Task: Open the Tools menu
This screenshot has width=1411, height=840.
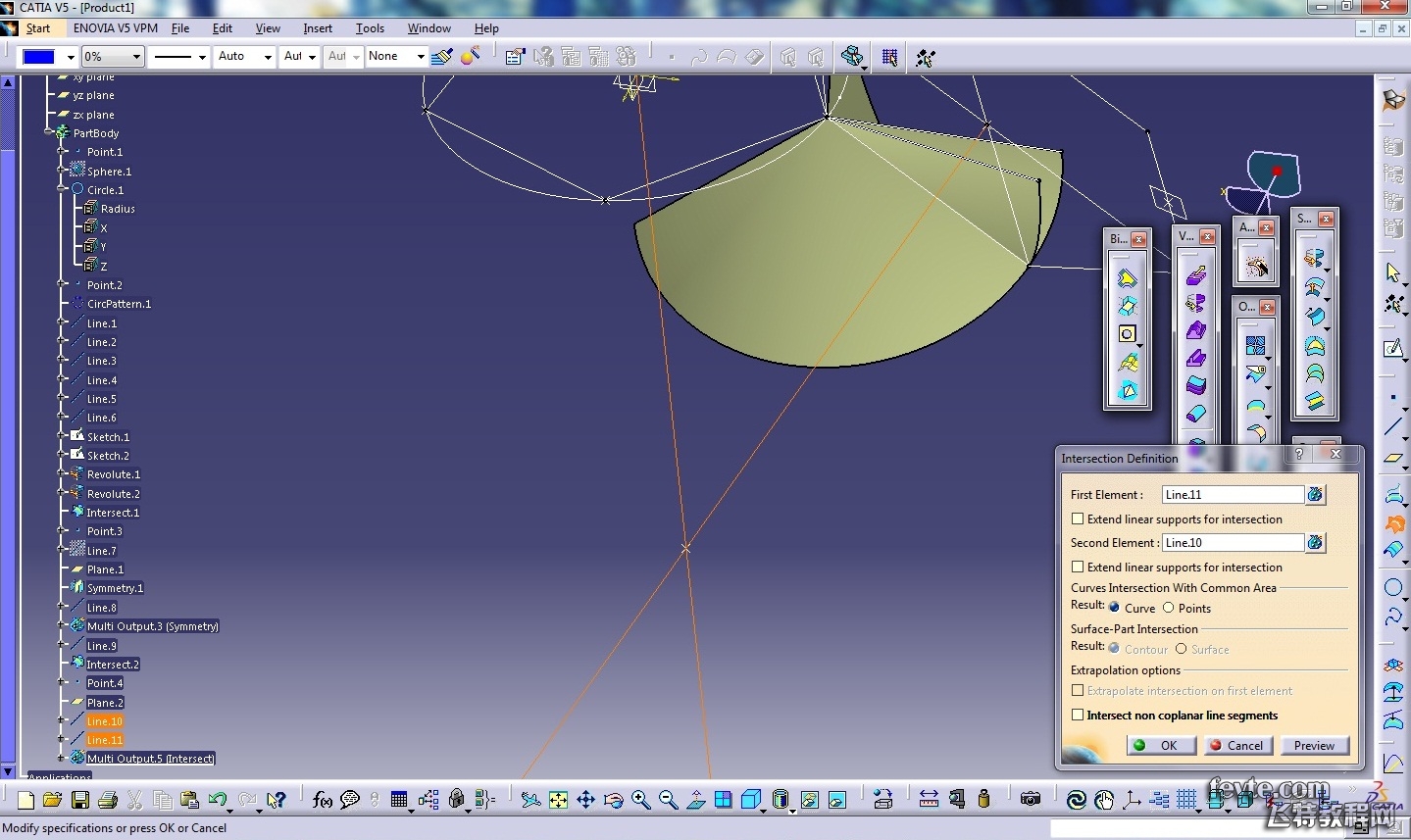Action: (x=370, y=28)
